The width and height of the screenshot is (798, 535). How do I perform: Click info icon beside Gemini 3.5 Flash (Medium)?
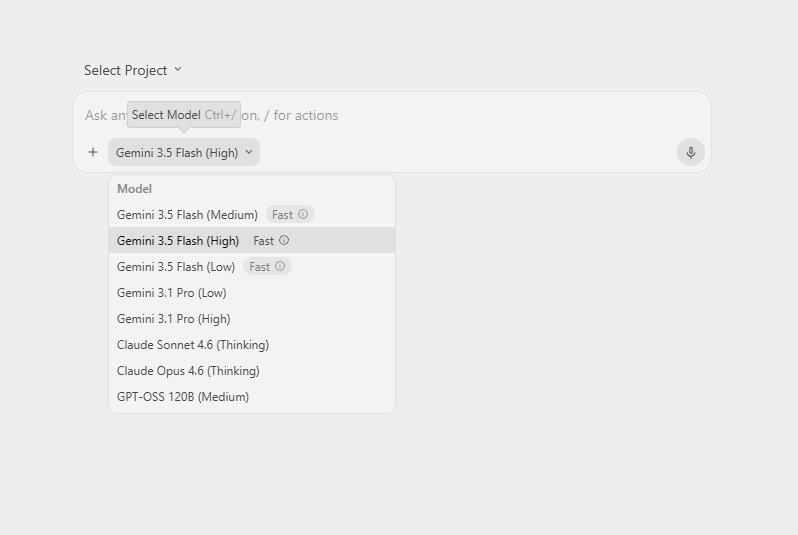click(x=303, y=214)
